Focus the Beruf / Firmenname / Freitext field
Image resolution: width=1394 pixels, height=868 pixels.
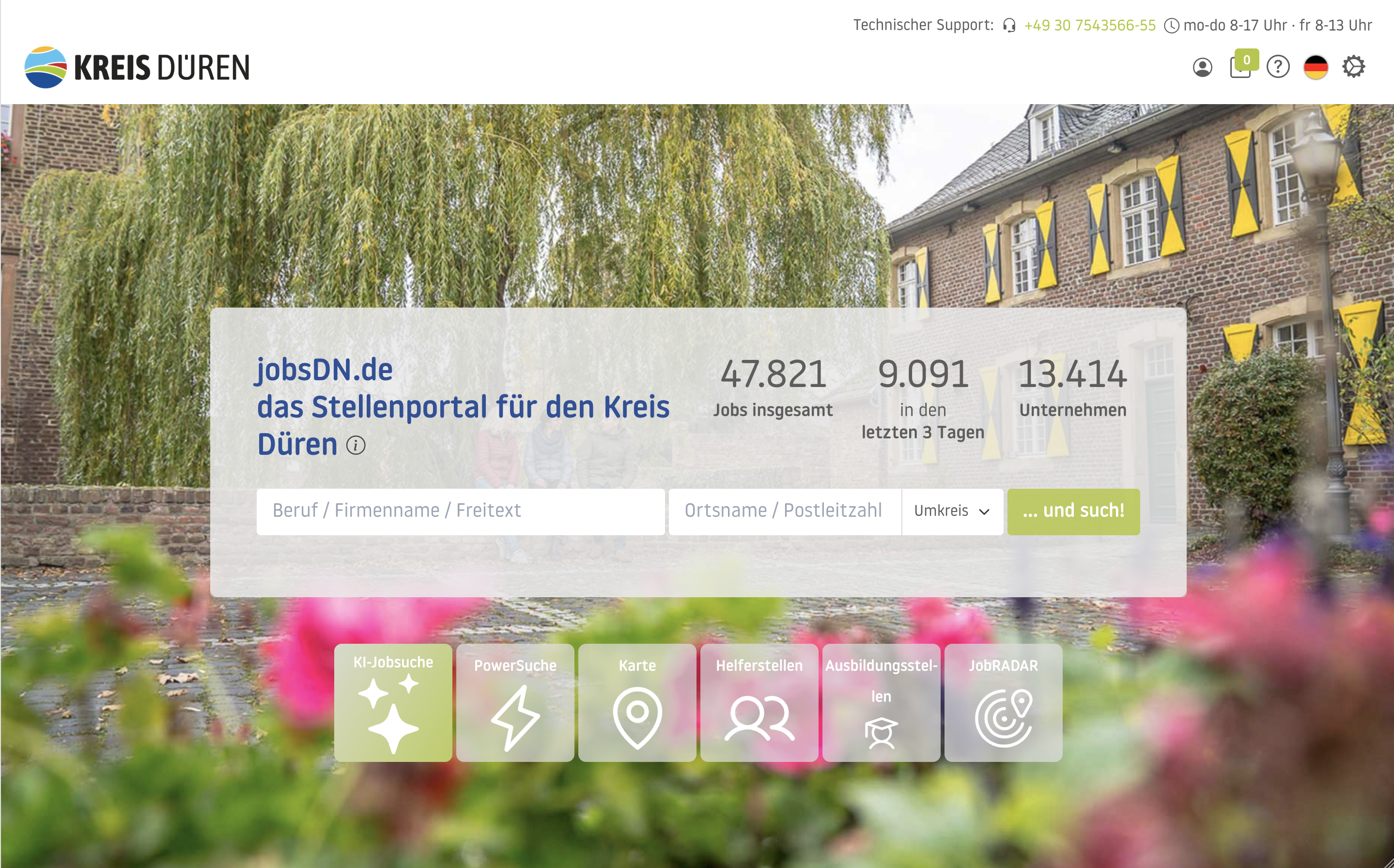point(460,511)
